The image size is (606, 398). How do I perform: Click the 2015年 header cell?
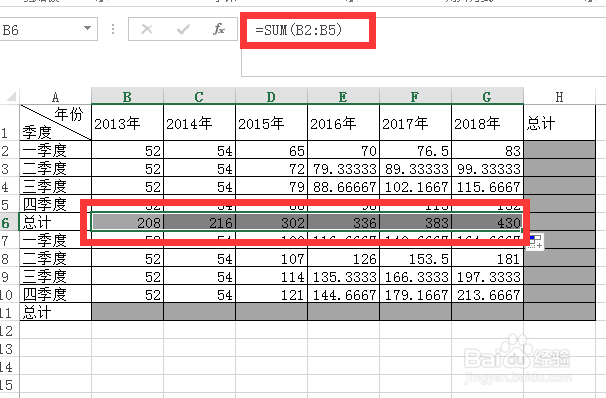click(271, 122)
